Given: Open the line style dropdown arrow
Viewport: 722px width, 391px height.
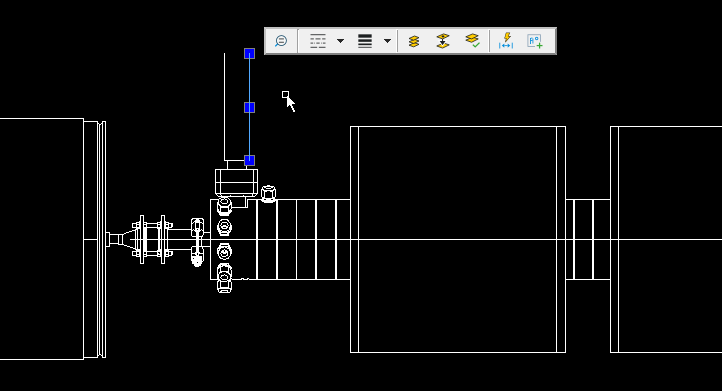Looking at the screenshot, I should (x=340, y=41).
